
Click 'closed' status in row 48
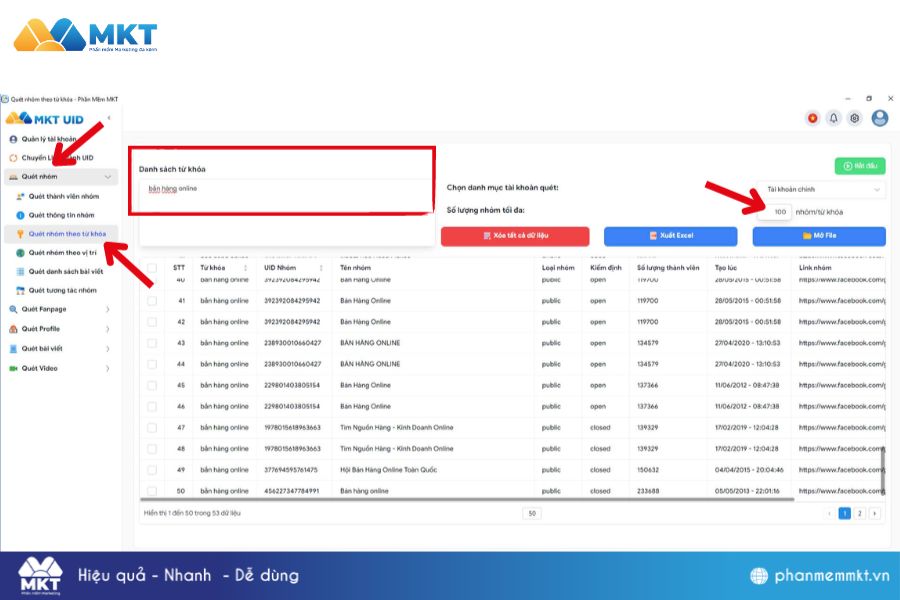pyautogui.click(x=600, y=449)
